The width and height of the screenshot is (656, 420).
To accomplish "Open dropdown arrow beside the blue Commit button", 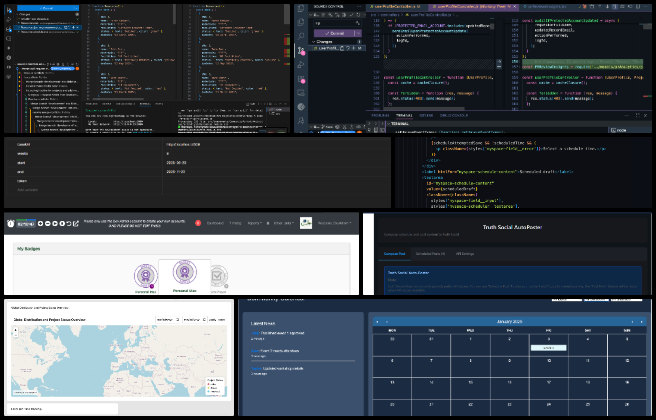I will coord(77,8).
